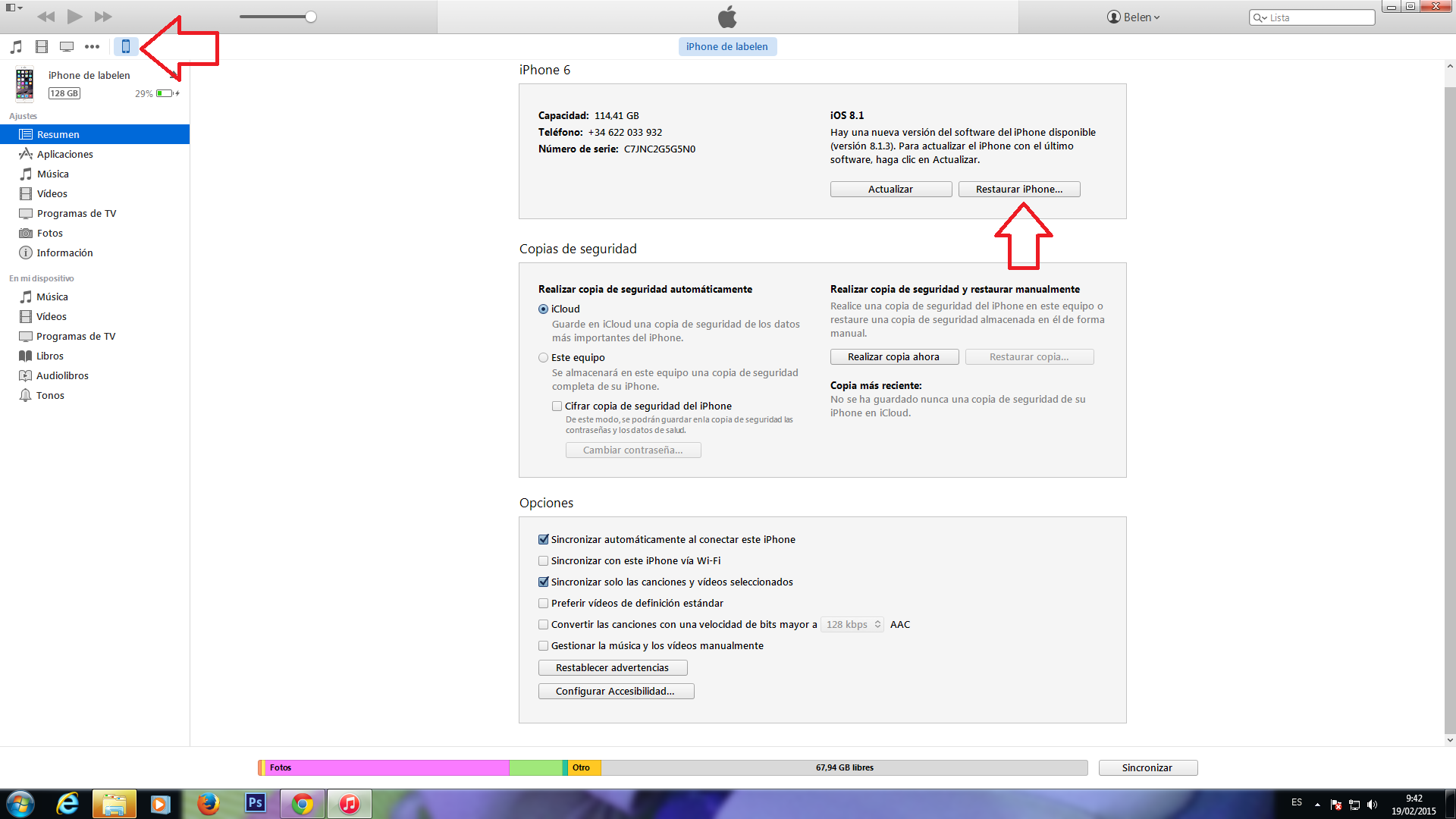Launch Google Chrome from the taskbar
The height and width of the screenshot is (819, 1456).
303,803
